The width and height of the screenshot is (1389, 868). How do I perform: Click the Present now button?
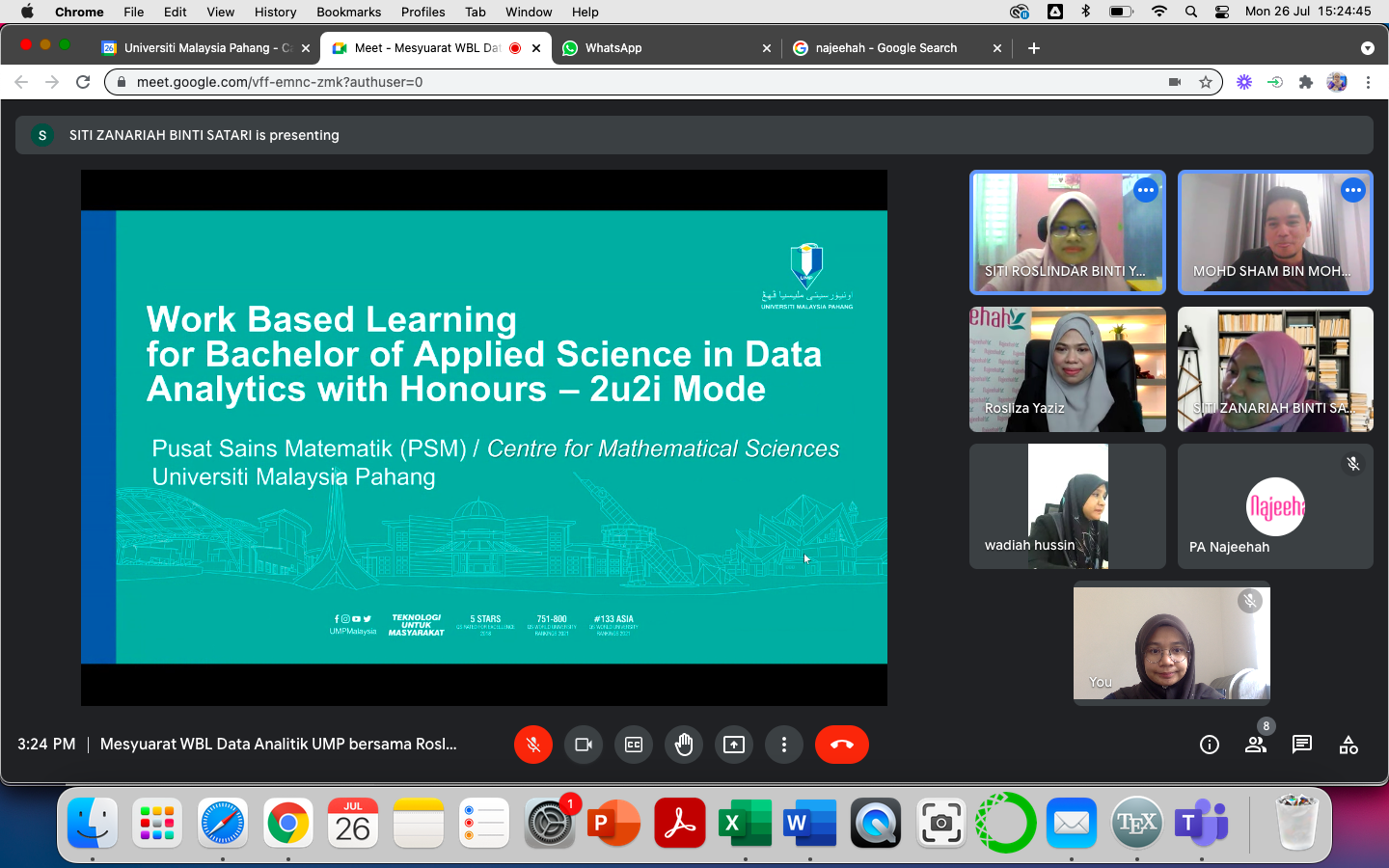pyautogui.click(x=734, y=745)
